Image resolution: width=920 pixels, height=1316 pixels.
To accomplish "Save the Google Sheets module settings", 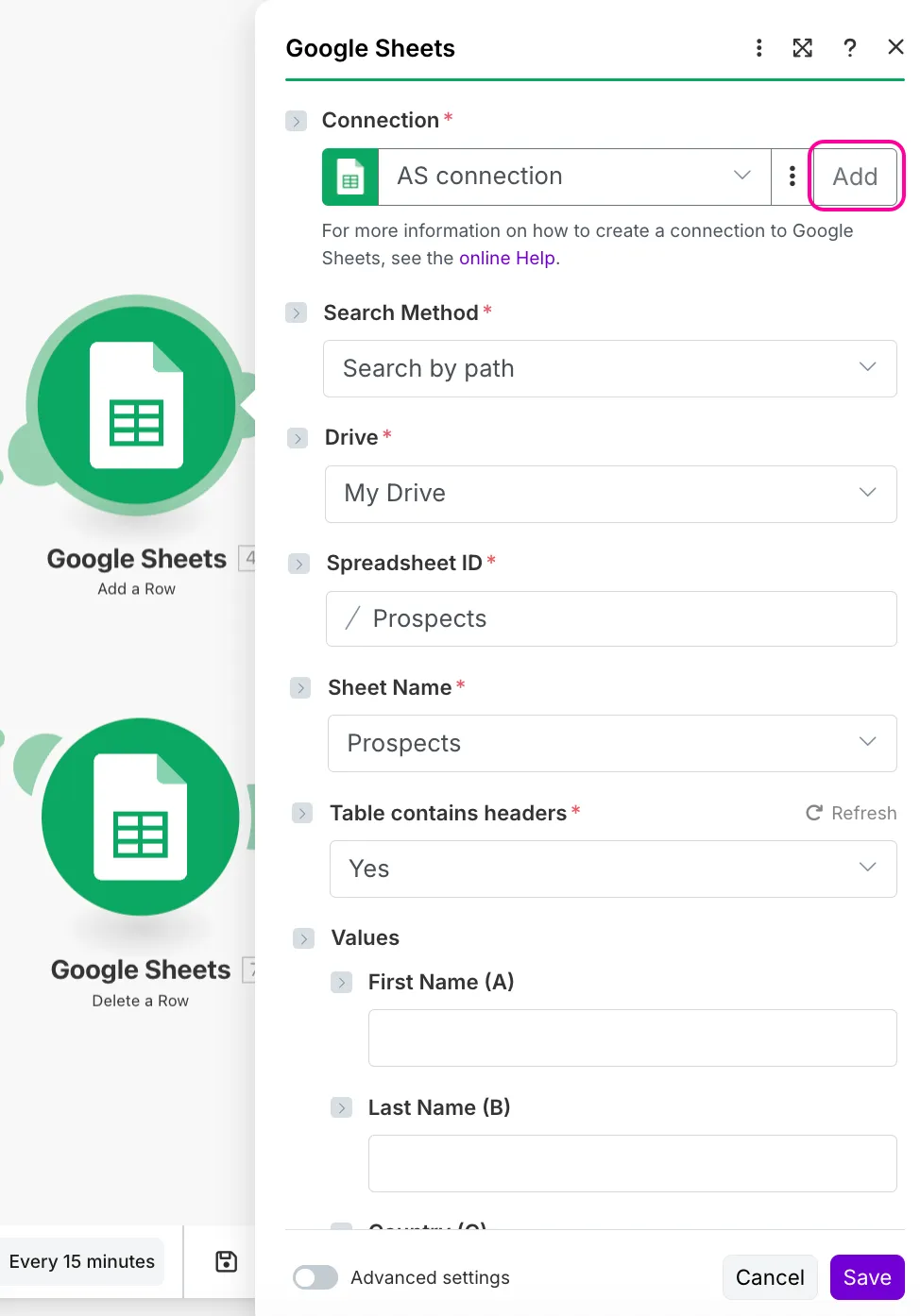I will pos(867,1277).
